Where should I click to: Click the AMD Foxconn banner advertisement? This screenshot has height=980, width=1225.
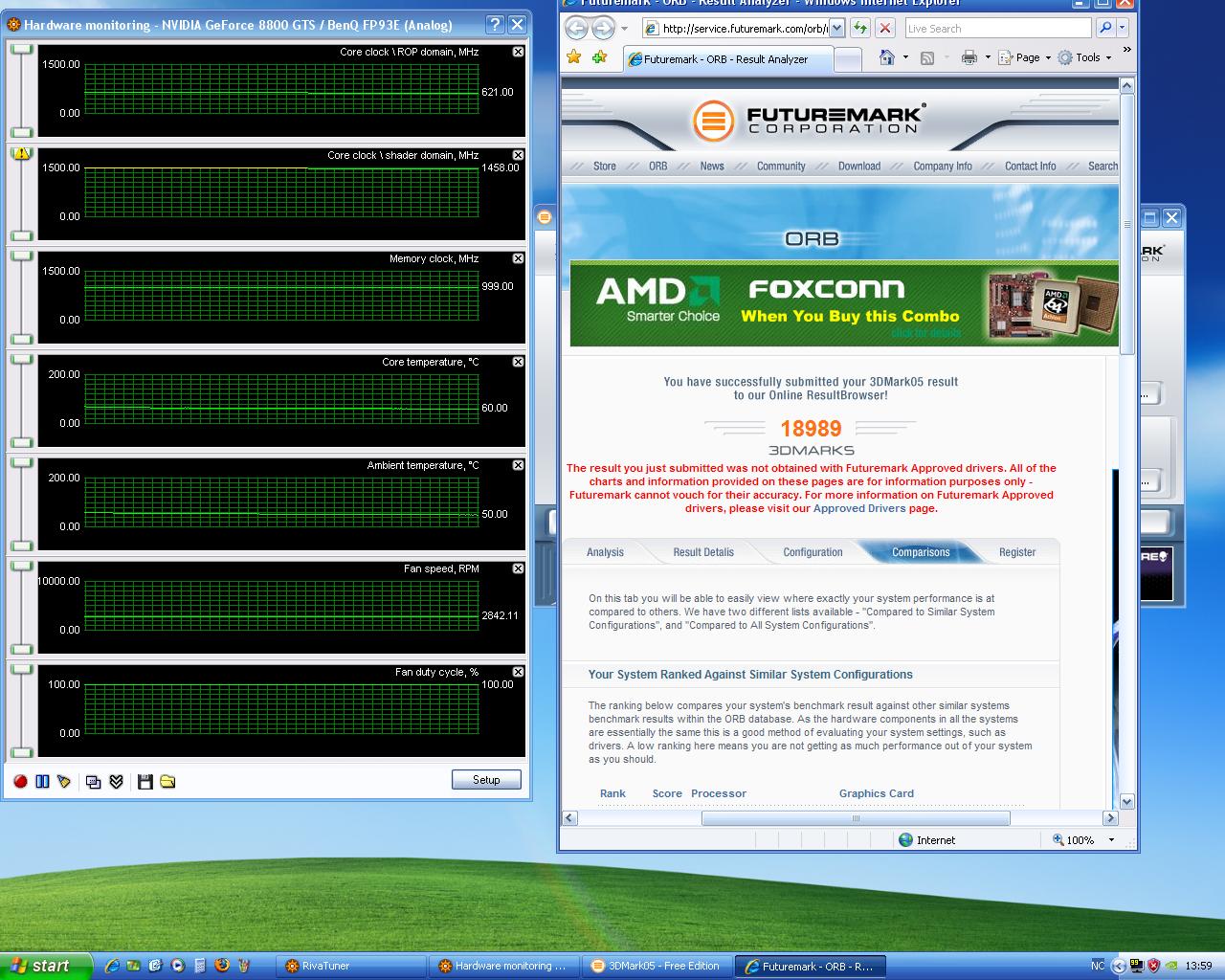click(844, 303)
